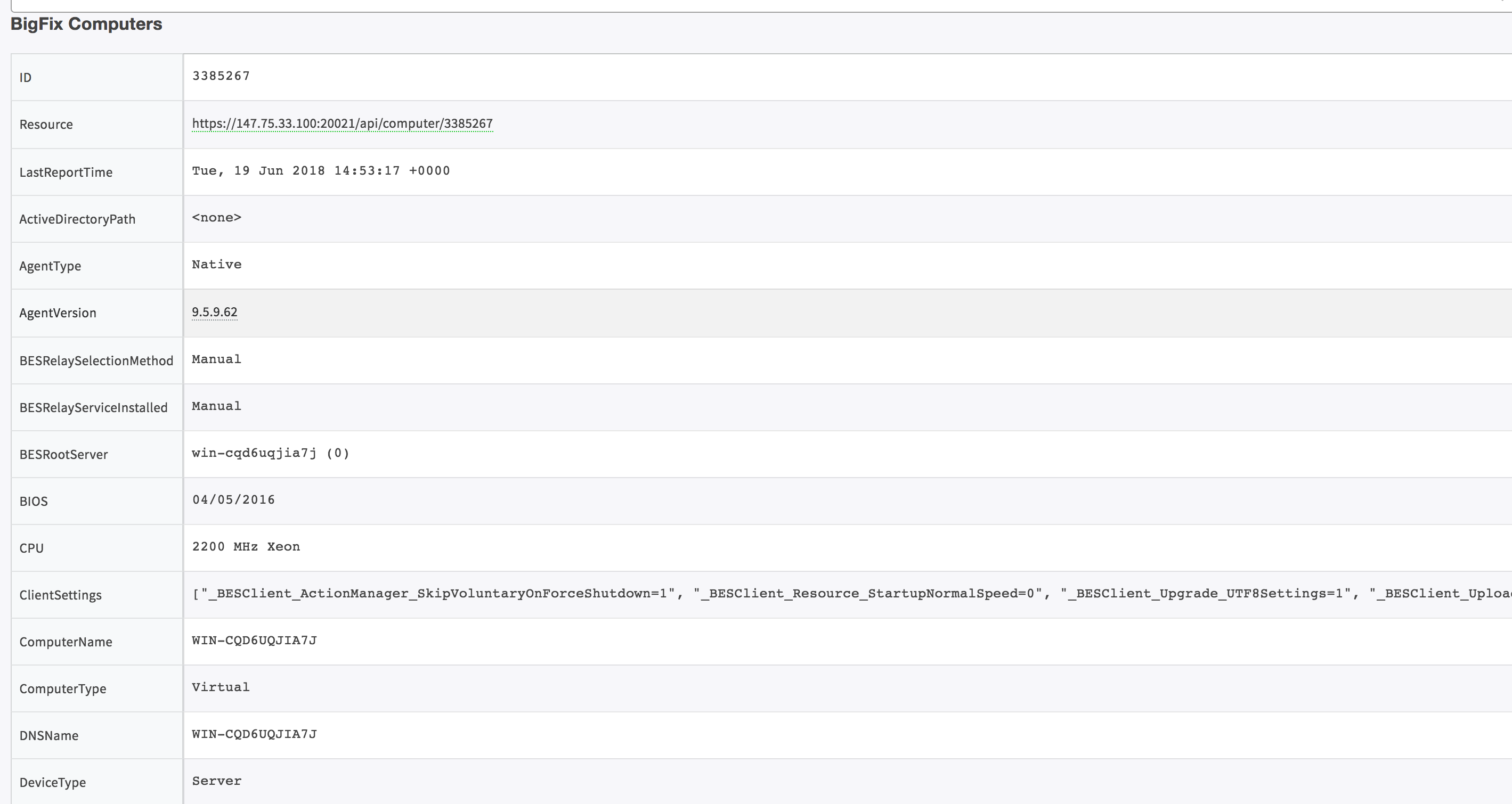Click the ActiveDirectoryPath <none> value
Viewport: 1512px width, 804px height.
[217, 218]
